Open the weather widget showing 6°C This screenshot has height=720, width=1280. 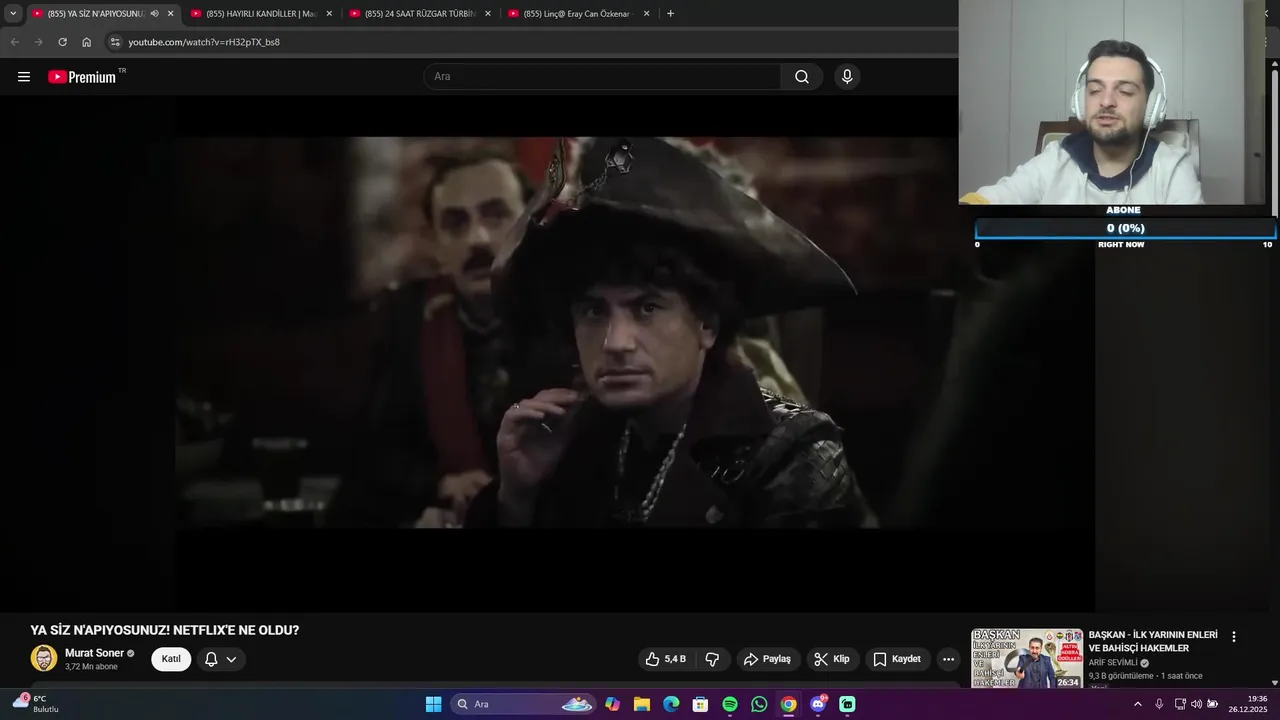(36, 703)
